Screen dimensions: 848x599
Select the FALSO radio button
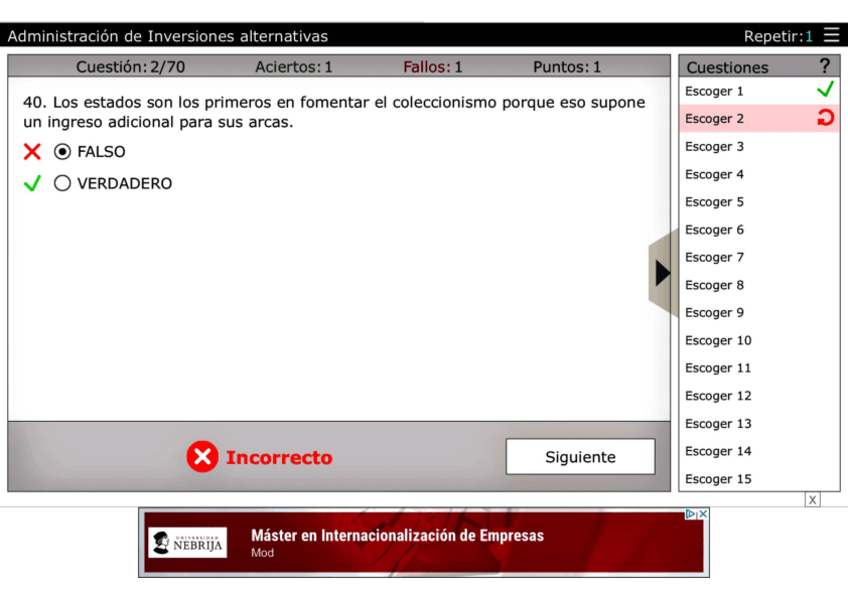[62, 151]
